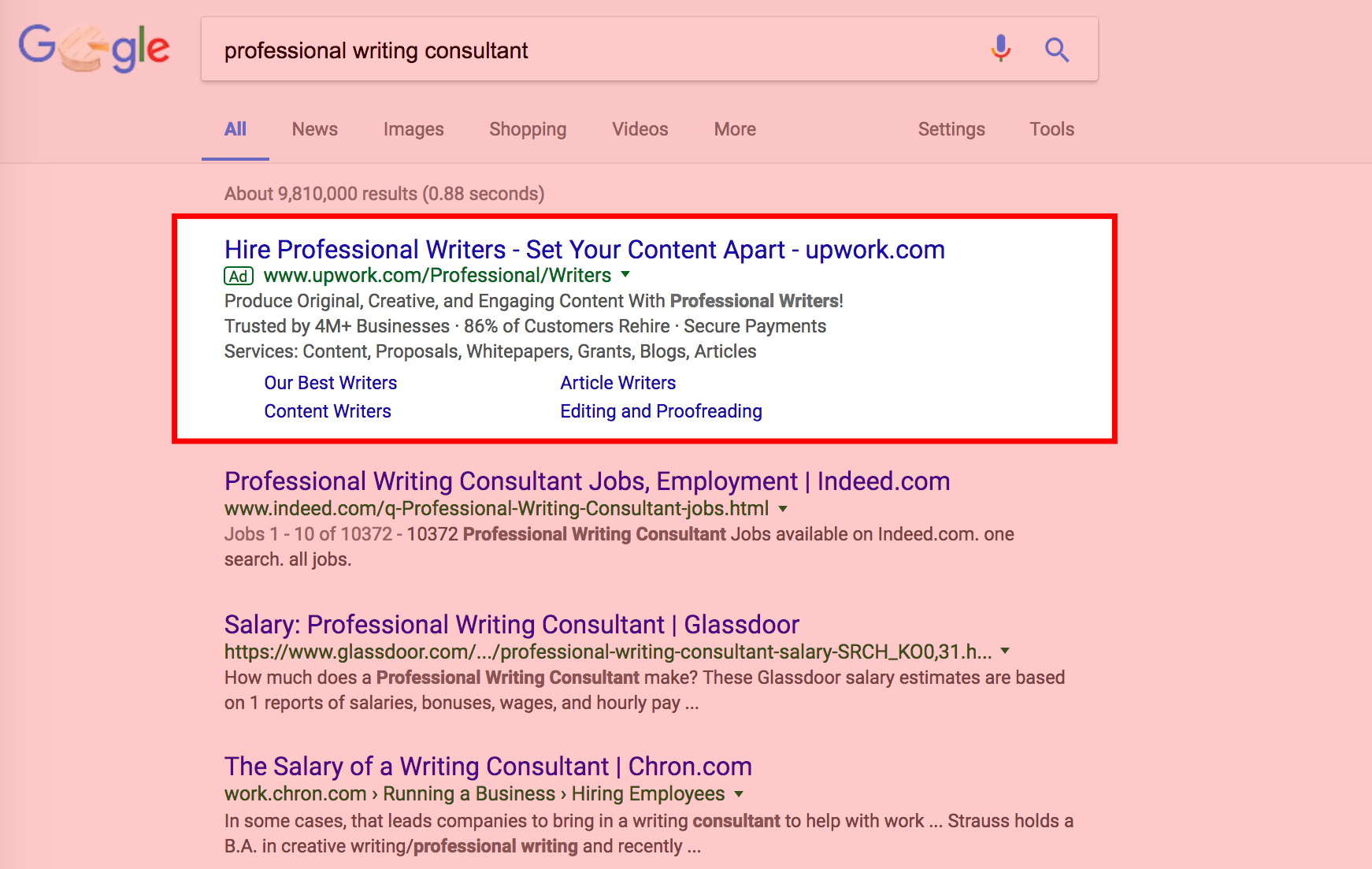Expand dropdown arrow beside upwork.com URL
This screenshot has height=869, width=1372.
[625, 275]
